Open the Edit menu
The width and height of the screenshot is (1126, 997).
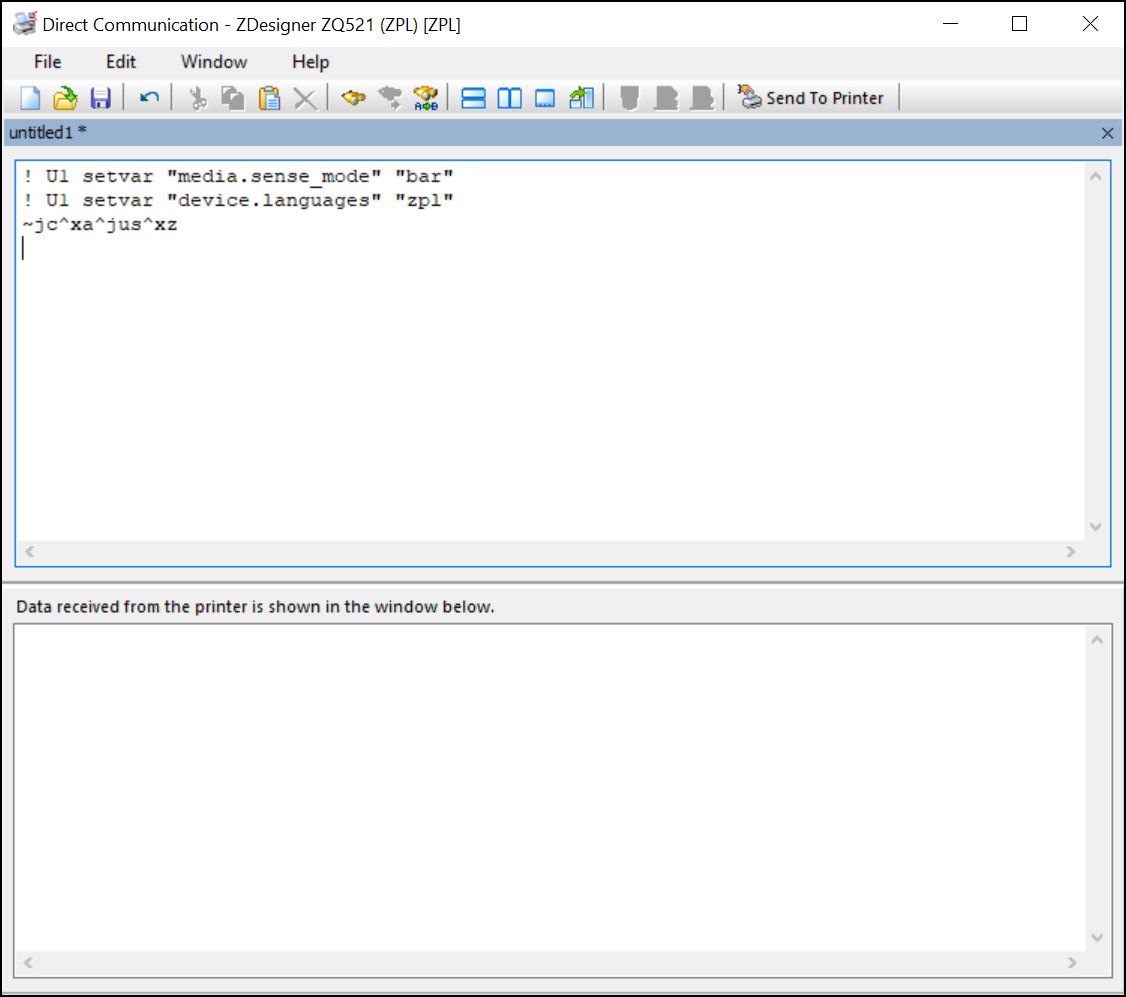point(121,62)
